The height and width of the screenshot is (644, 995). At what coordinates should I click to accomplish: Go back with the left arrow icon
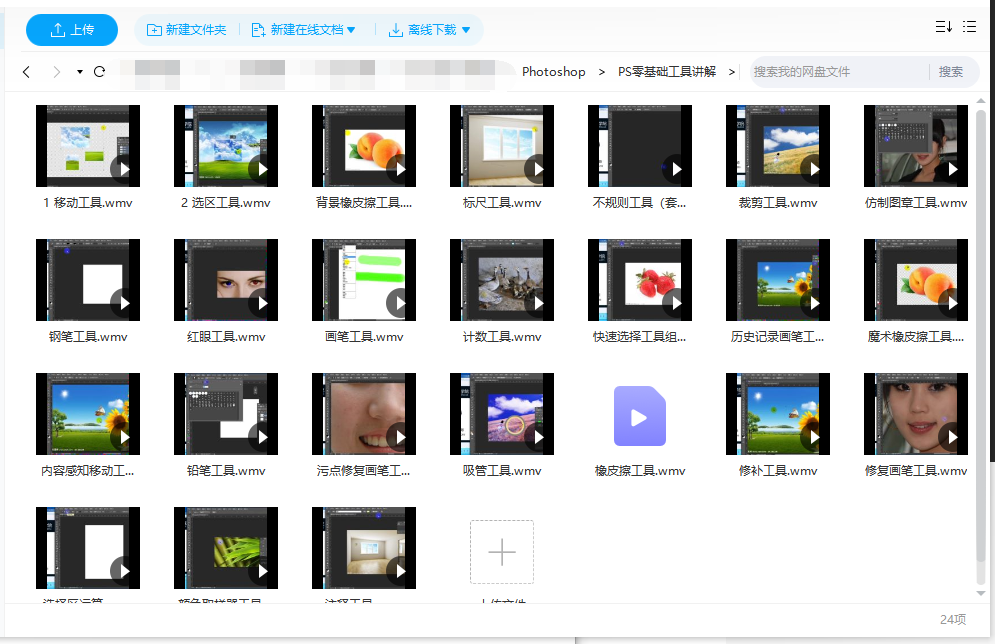[x=26, y=72]
